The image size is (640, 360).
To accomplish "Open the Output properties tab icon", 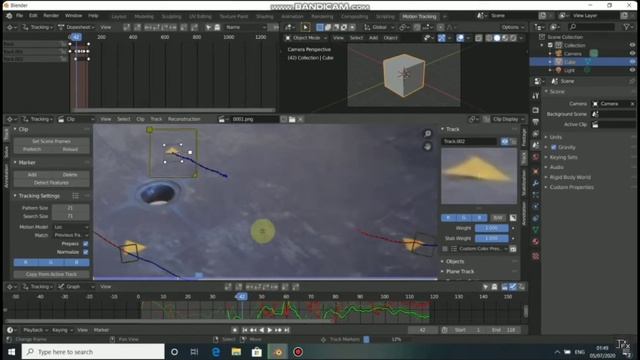I will tap(536, 122).
